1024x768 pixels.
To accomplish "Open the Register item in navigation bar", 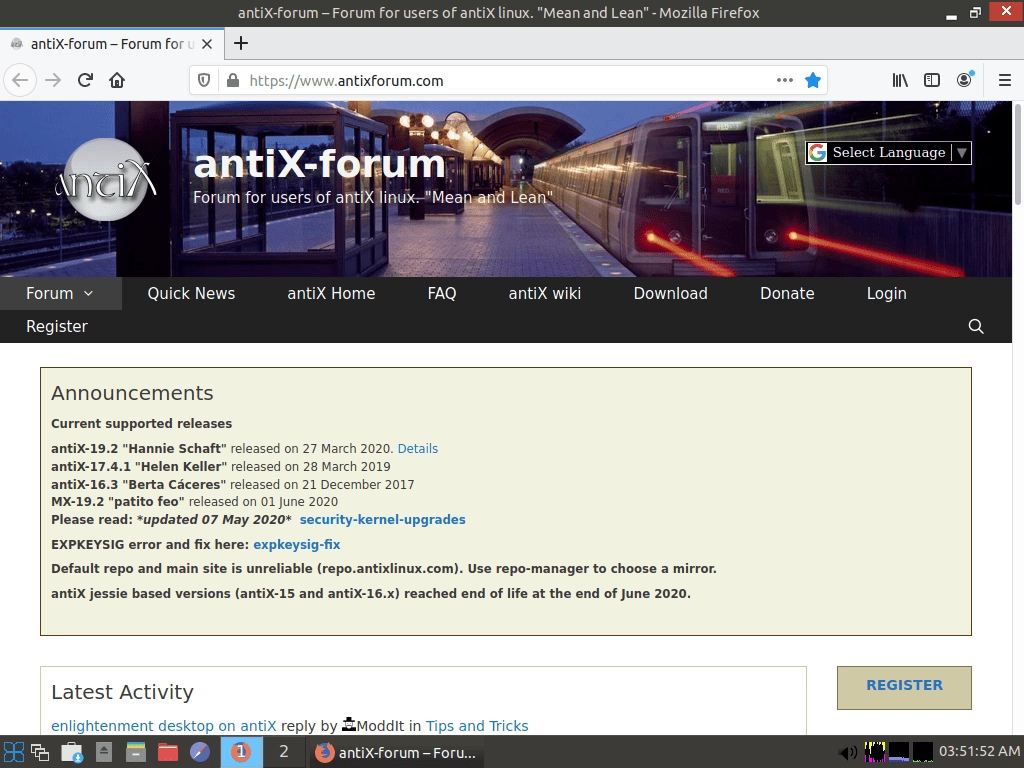I will [57, 326].
